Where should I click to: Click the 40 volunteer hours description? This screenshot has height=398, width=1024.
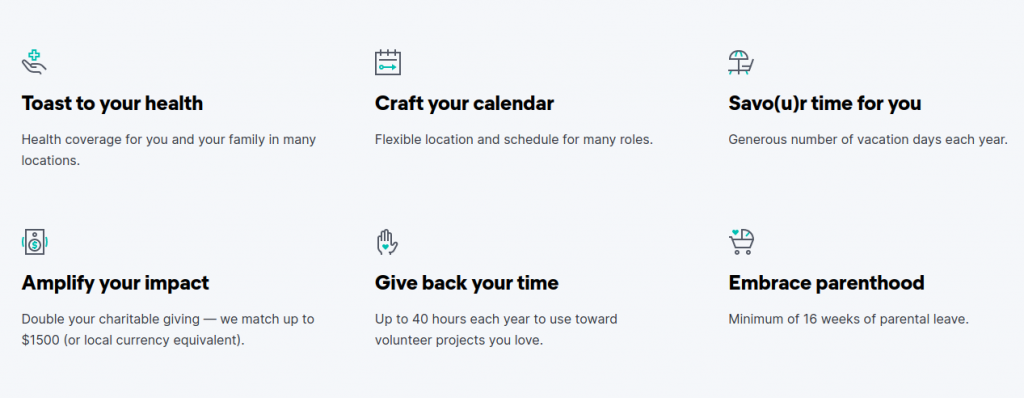click(496, 330)
